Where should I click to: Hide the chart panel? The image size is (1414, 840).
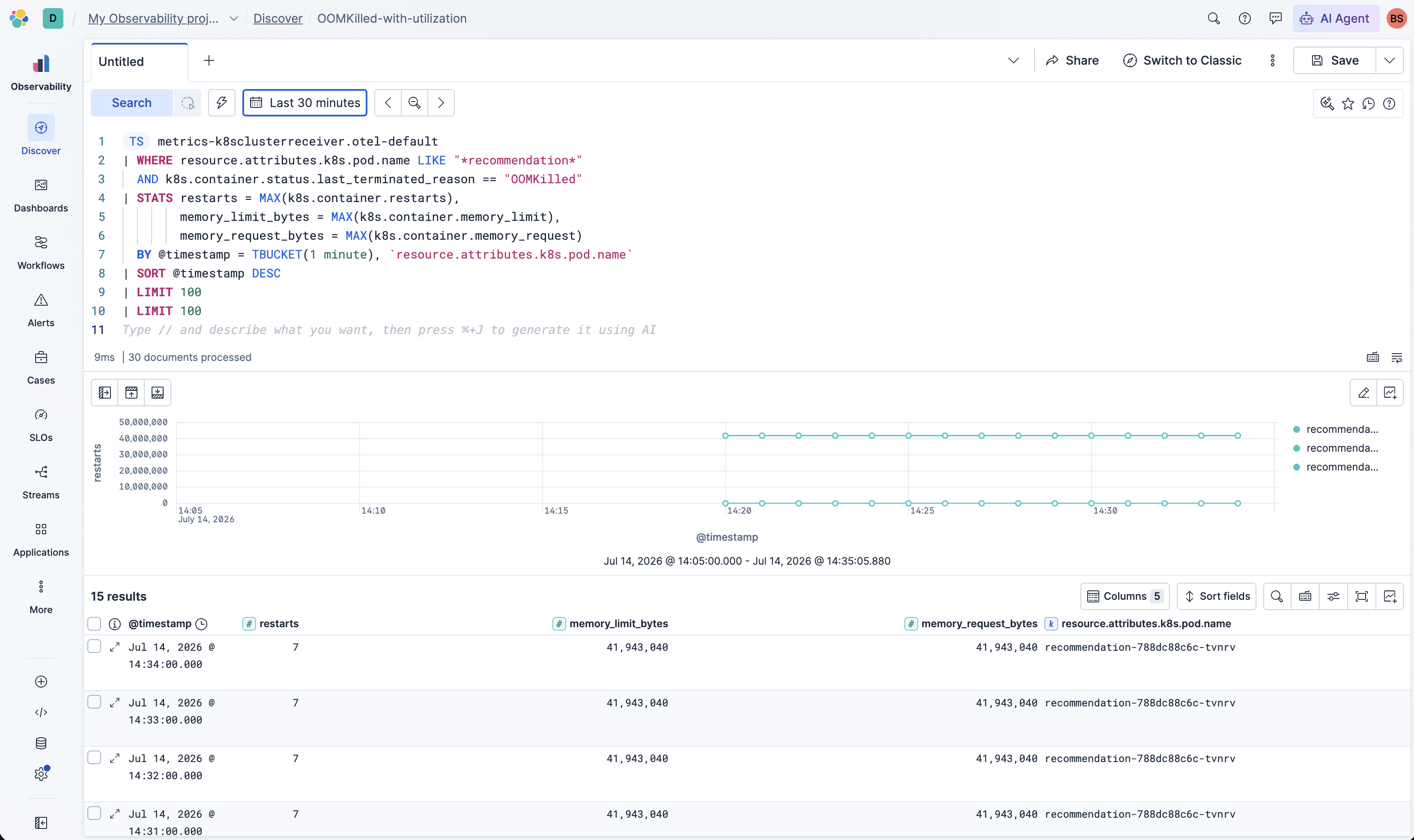click(x=131, y=392)
